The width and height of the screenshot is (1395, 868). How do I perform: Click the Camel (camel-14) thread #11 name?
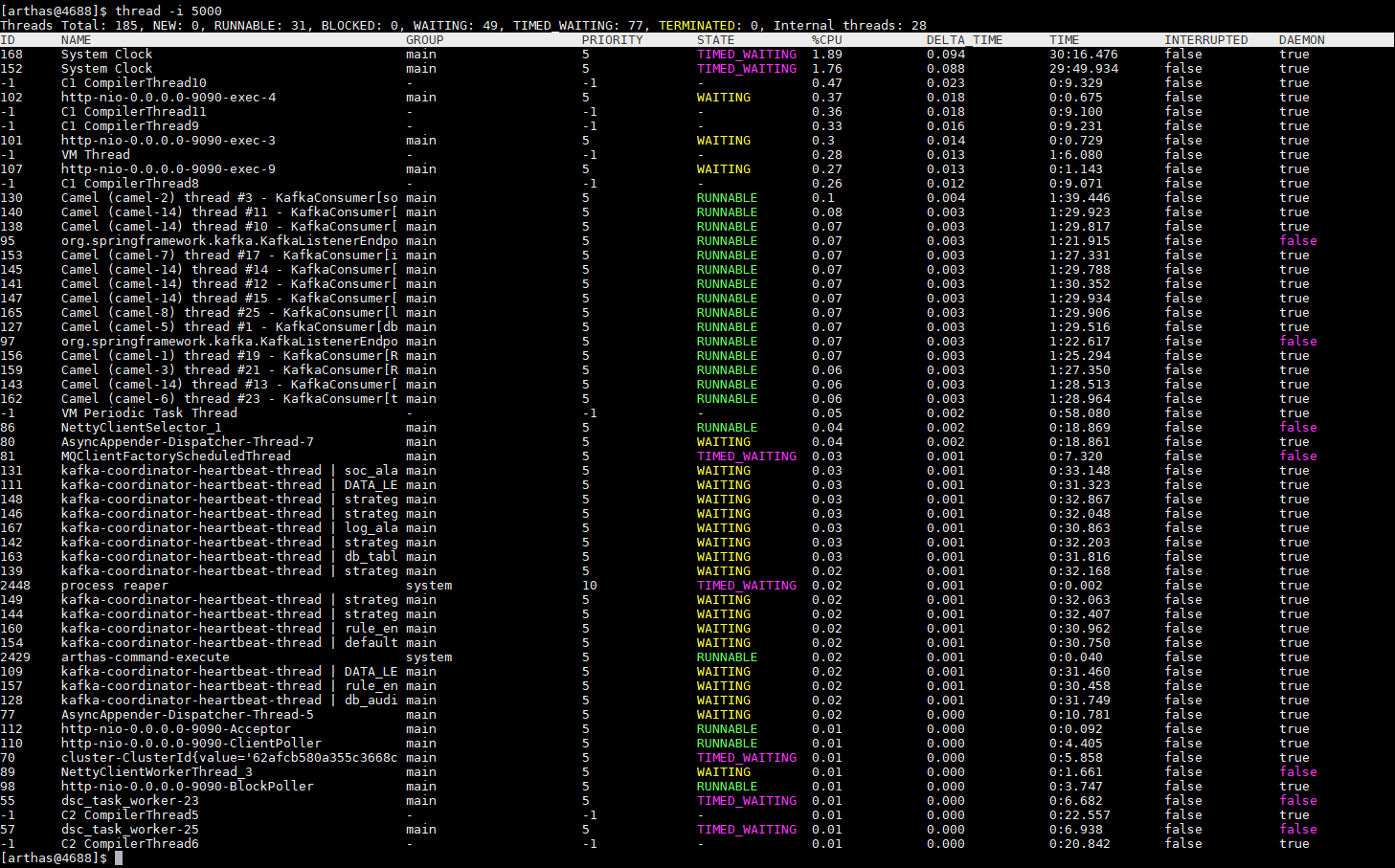[230, 212]
